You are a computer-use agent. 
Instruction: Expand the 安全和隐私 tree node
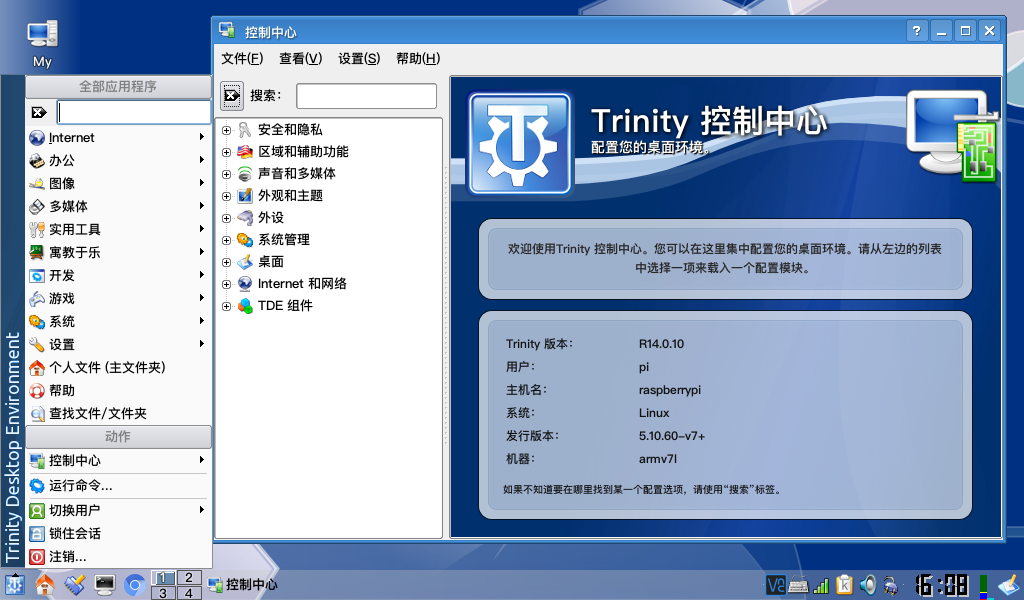tap(227, 130)
